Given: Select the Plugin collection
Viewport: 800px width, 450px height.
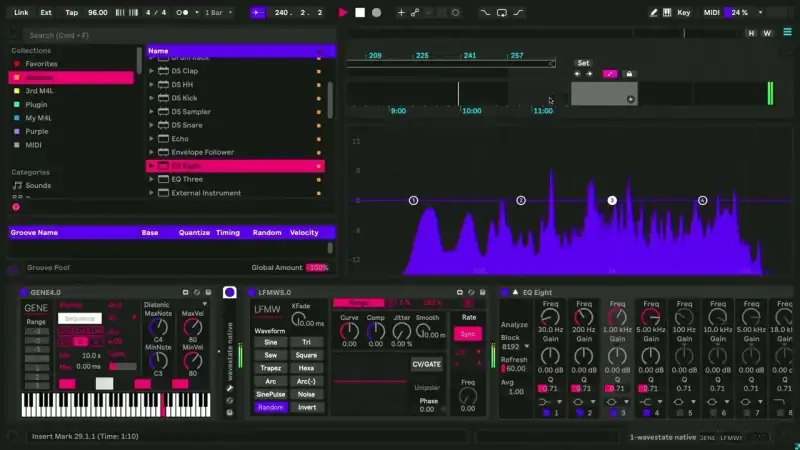Looking at the screenshot, I should [36, 105].
